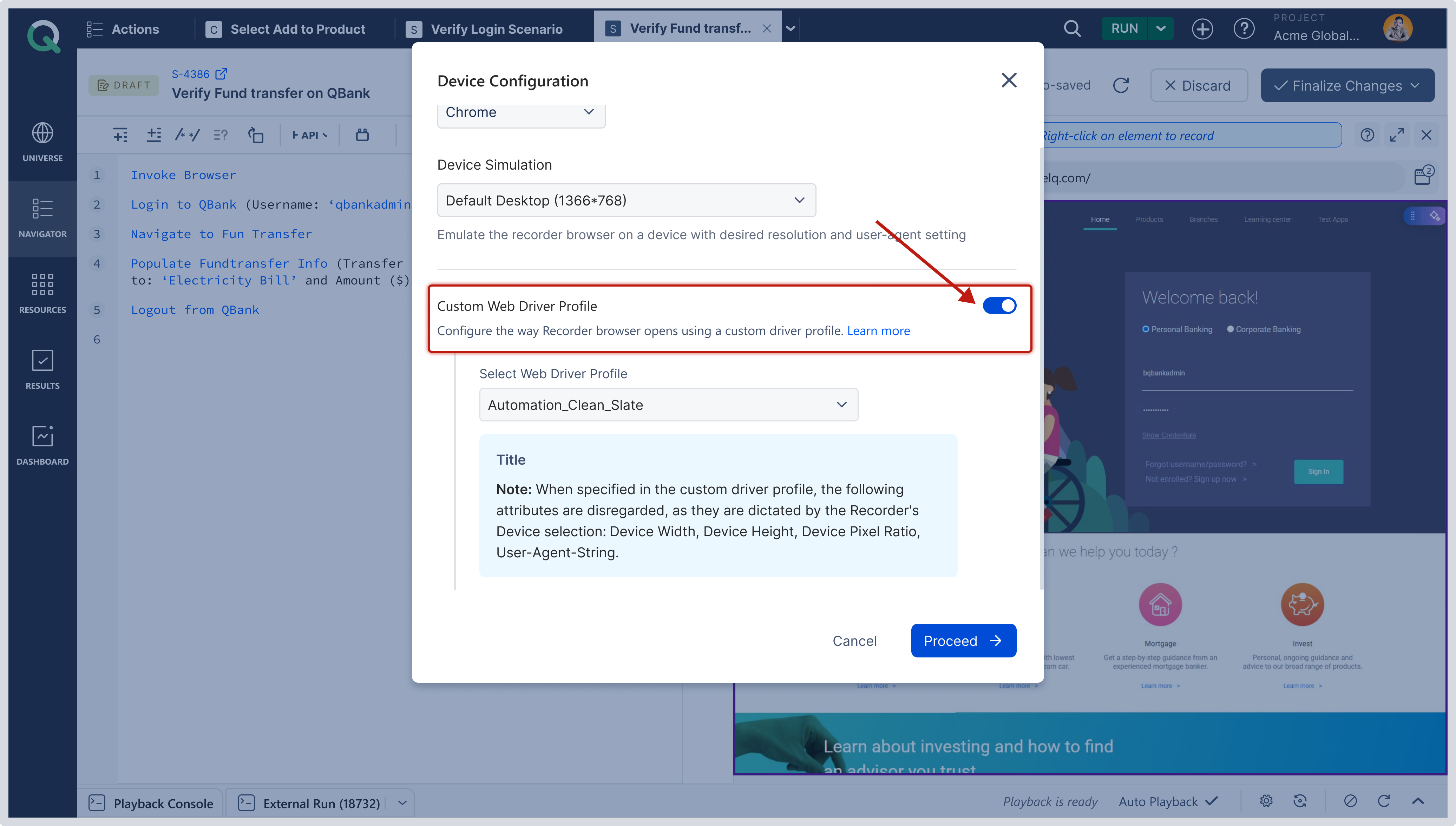Click the copy steps toolbar icon
The width and height of the screenshot is (1456, 826).
point(256,135)
